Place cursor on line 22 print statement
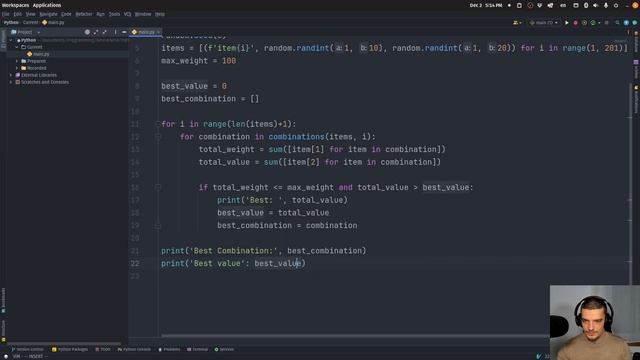 click(233, 263)
